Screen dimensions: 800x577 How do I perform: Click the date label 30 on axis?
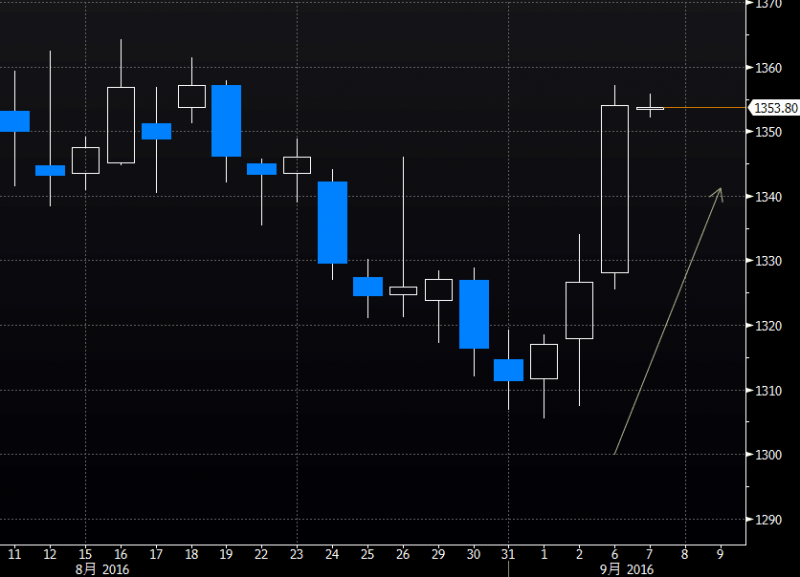point(473,554)
